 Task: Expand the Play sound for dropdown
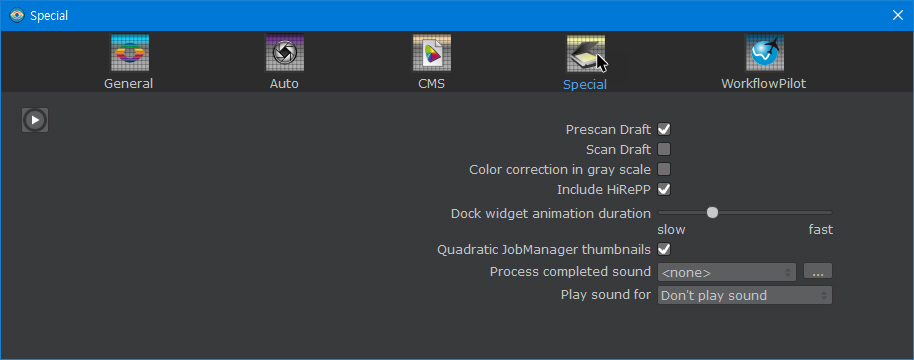(744, 295)
